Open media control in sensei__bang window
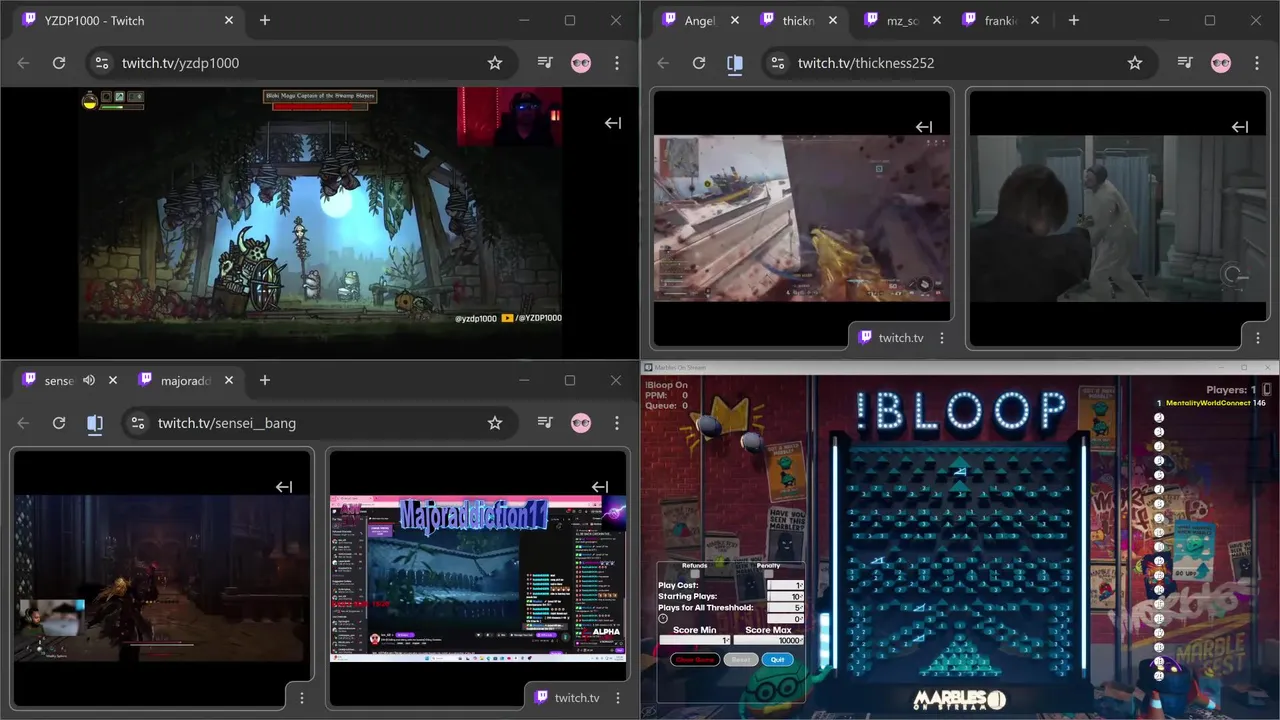 (545, 423)
